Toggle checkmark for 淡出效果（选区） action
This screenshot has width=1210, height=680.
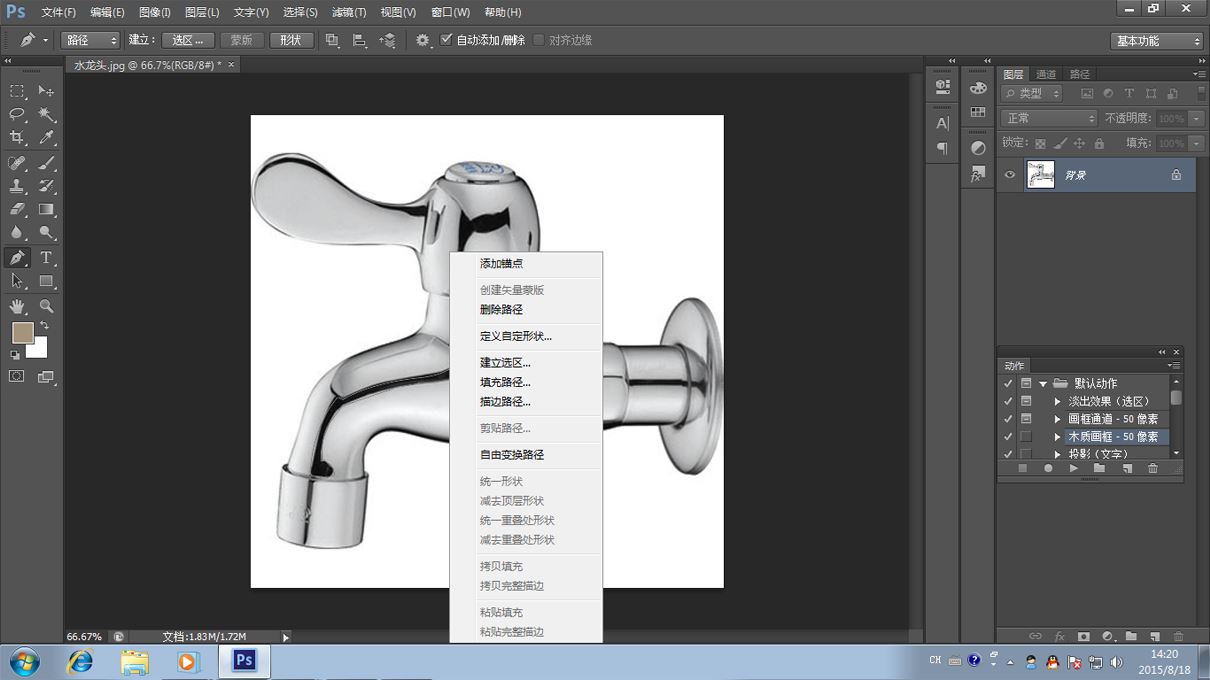click(x=1008, y=401)
